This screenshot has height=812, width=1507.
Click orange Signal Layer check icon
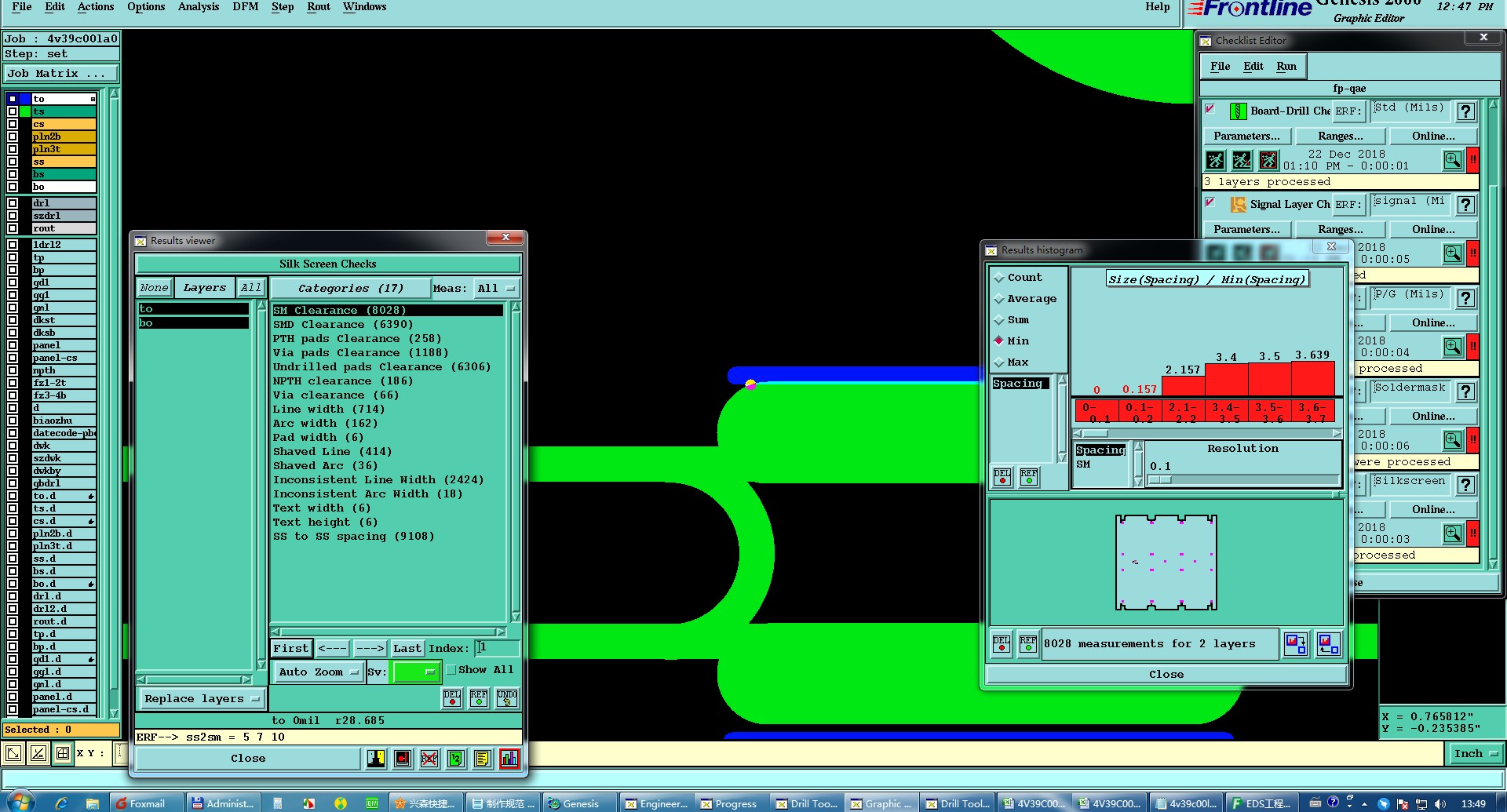pos(1238,205)
